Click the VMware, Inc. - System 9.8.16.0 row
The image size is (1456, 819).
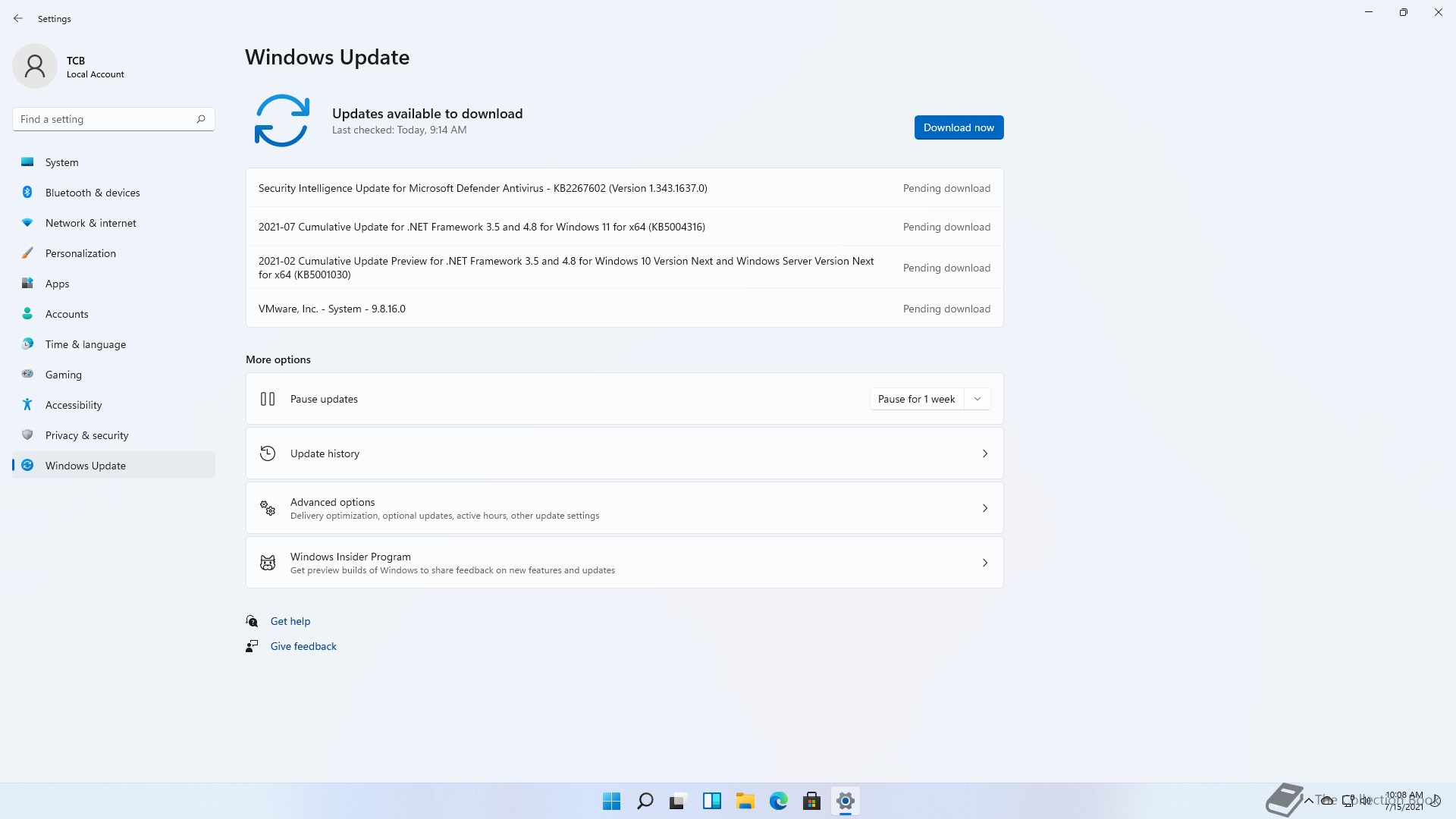pos(625,309)
